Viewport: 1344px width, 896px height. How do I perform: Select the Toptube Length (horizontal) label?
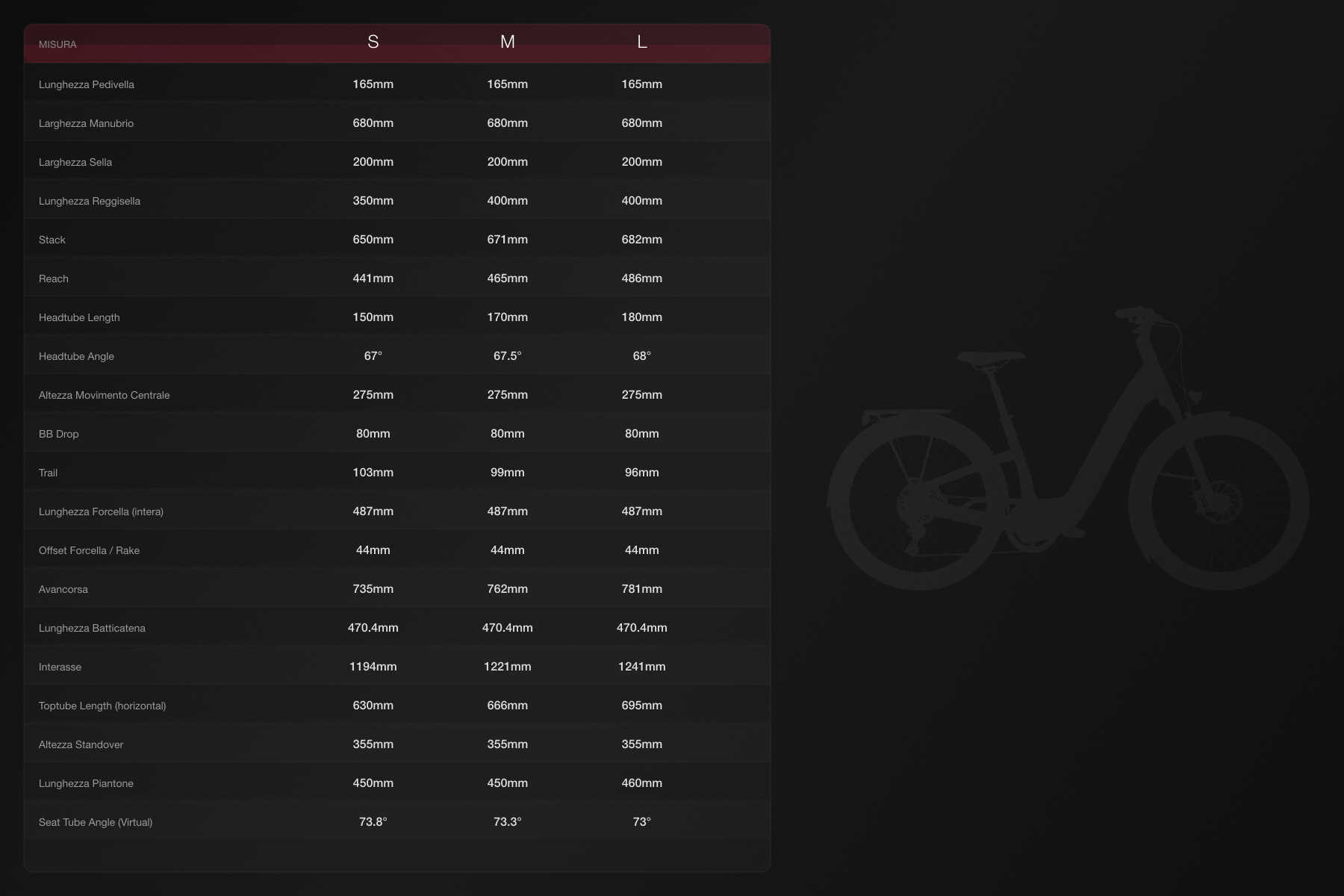pos(102,706)
